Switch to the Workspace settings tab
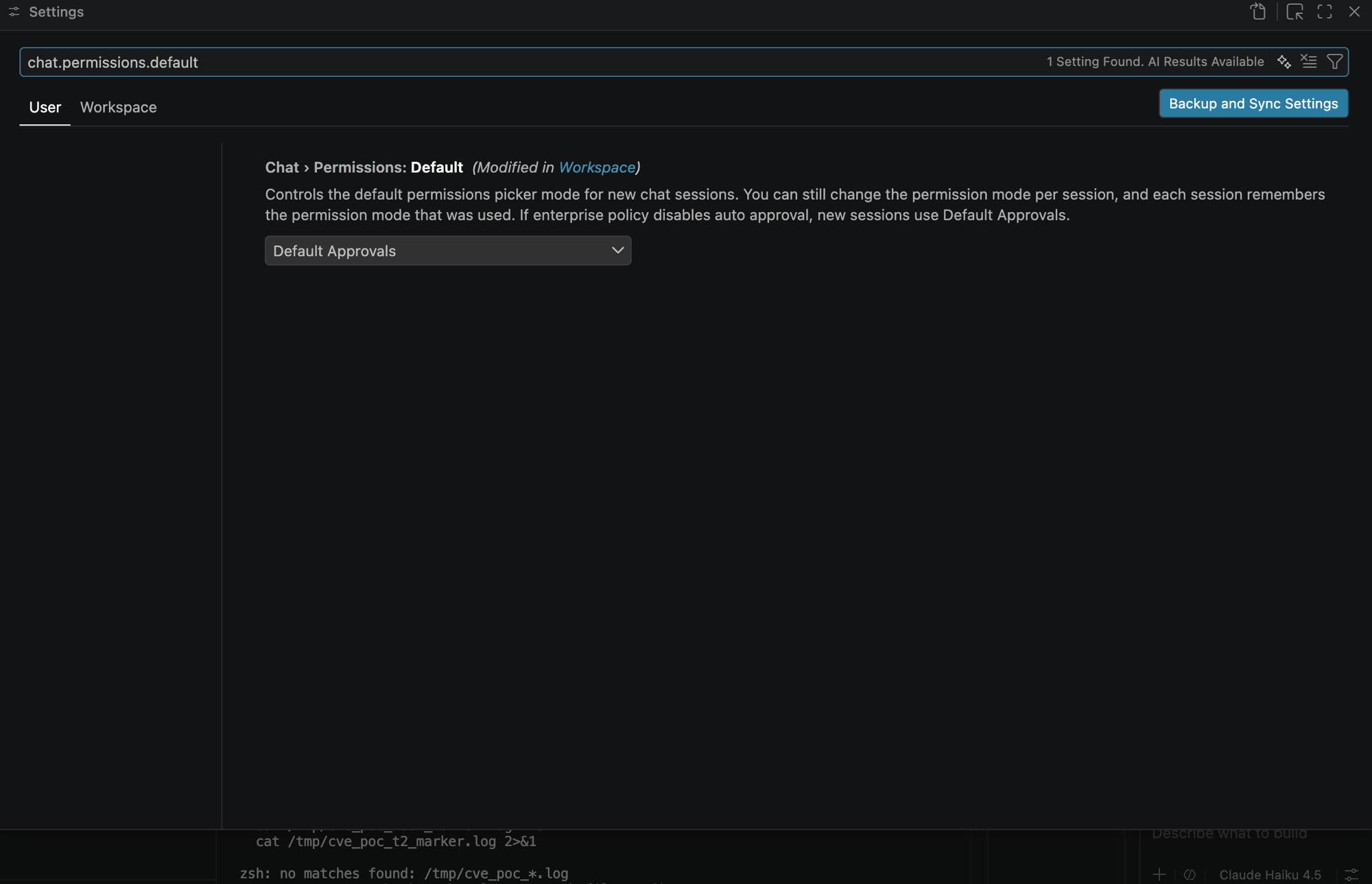Image resolution: width=1372 pixels, height=884 pixels. (118, 107)
